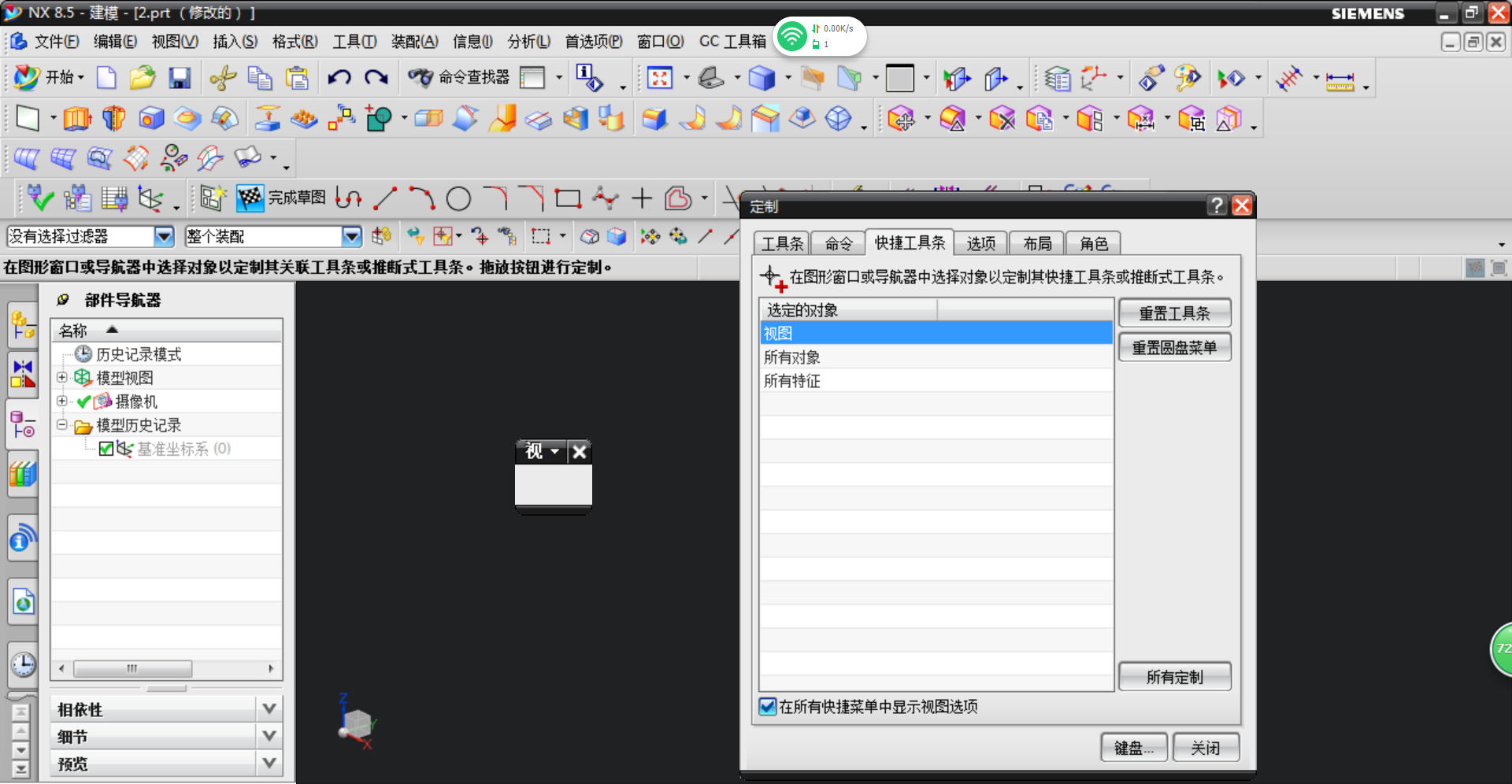Click the 重置工具条 button

1174,313
